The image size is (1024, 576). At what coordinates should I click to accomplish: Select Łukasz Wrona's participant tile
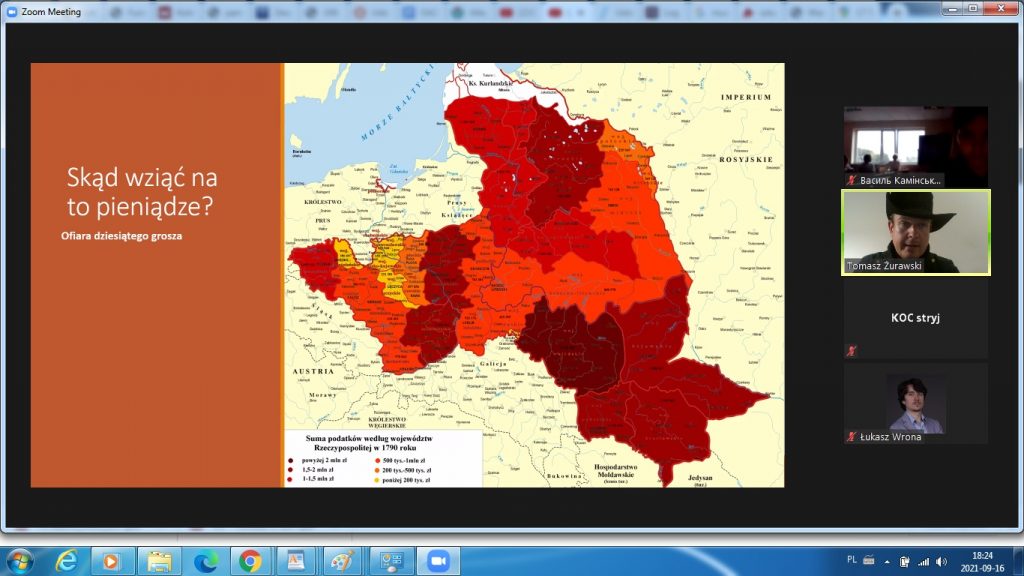(916, 404)
